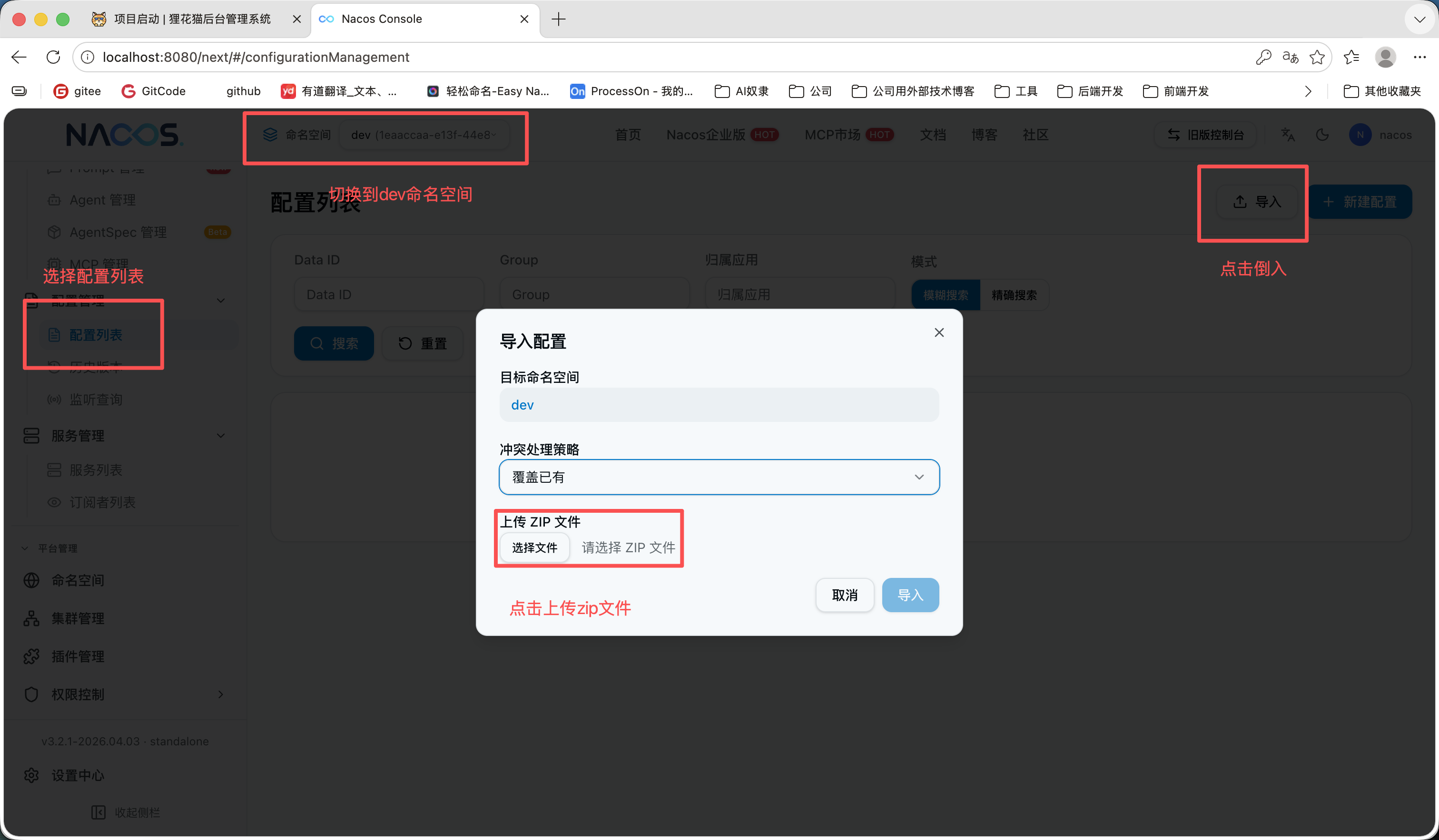Click 收起侧栏 to collapse sidebar

click(126, 812)
